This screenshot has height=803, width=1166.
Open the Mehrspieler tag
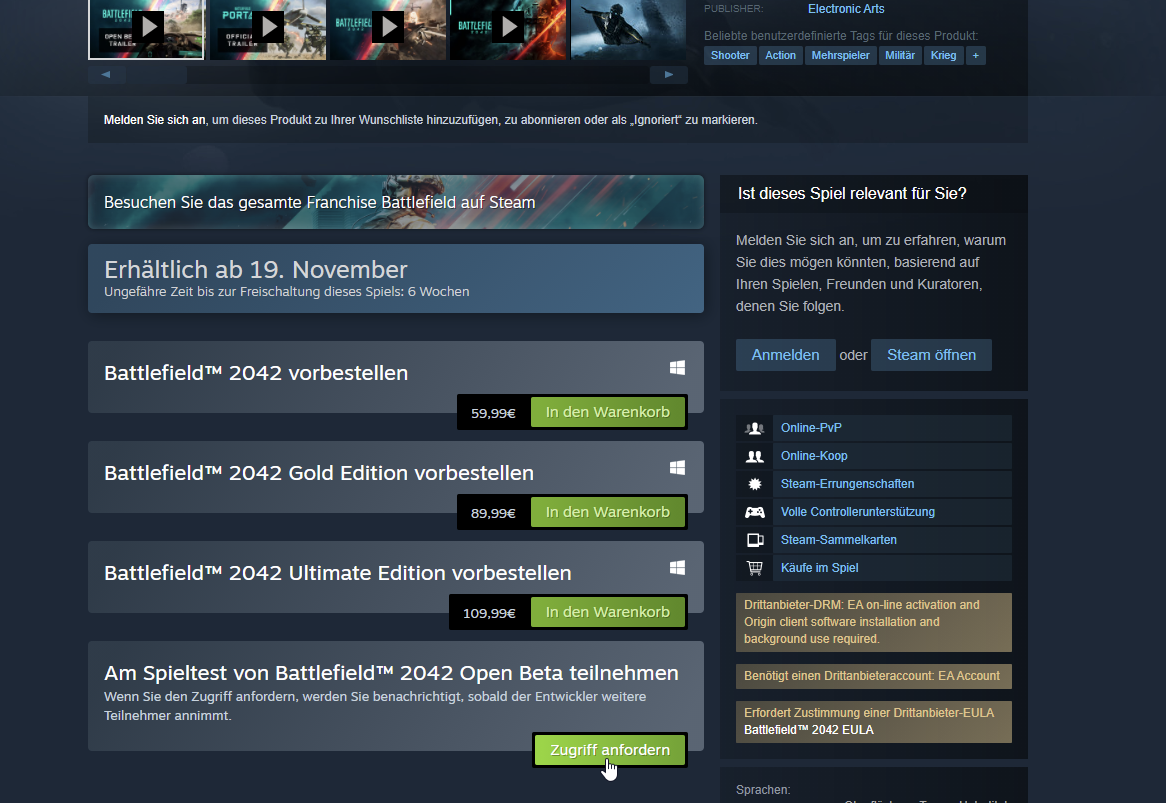click(x=840, y=56)
